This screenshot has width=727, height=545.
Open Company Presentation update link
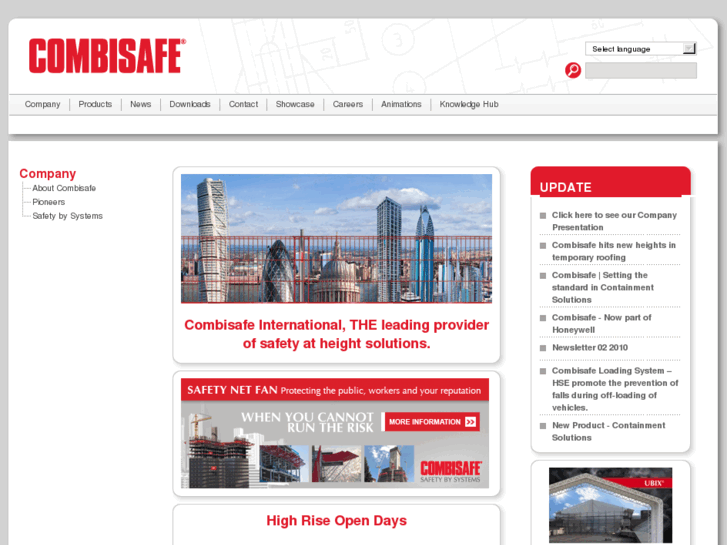pos(614,221)
